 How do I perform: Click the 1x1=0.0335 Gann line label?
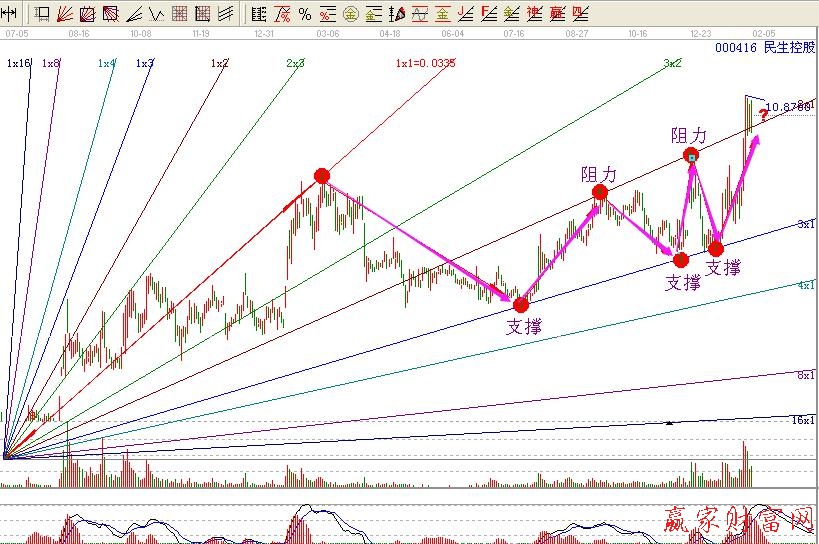click(426, 63)
